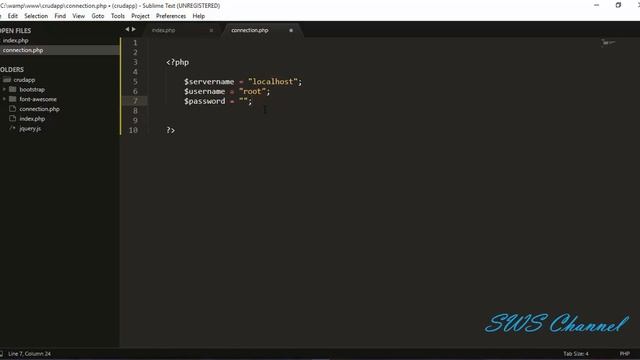Select the font-awesome folder
640x360 pixels.
38,99
